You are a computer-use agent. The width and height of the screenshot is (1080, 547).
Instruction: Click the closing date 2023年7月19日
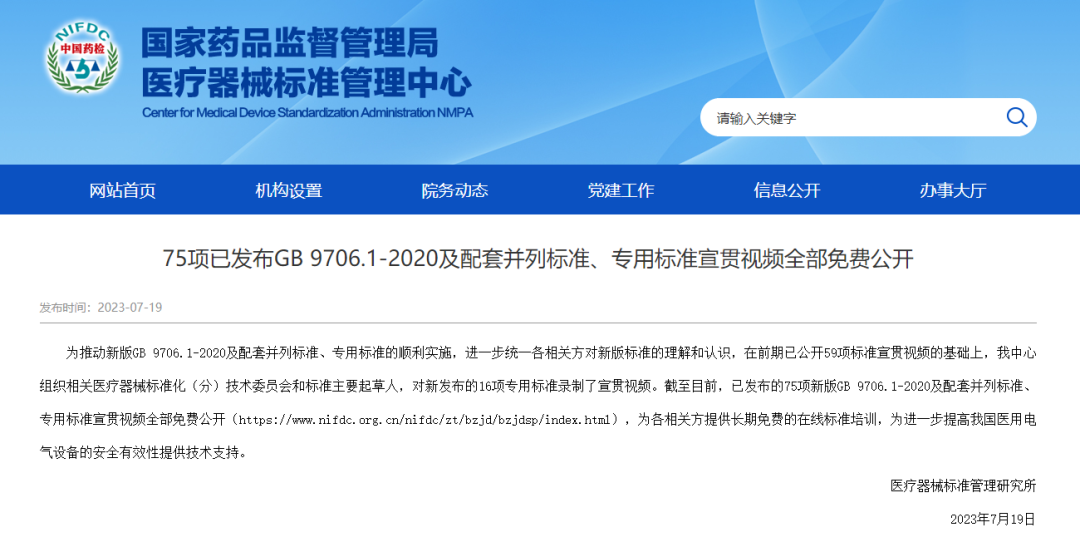pyautogui.click(x=992, y=519)
